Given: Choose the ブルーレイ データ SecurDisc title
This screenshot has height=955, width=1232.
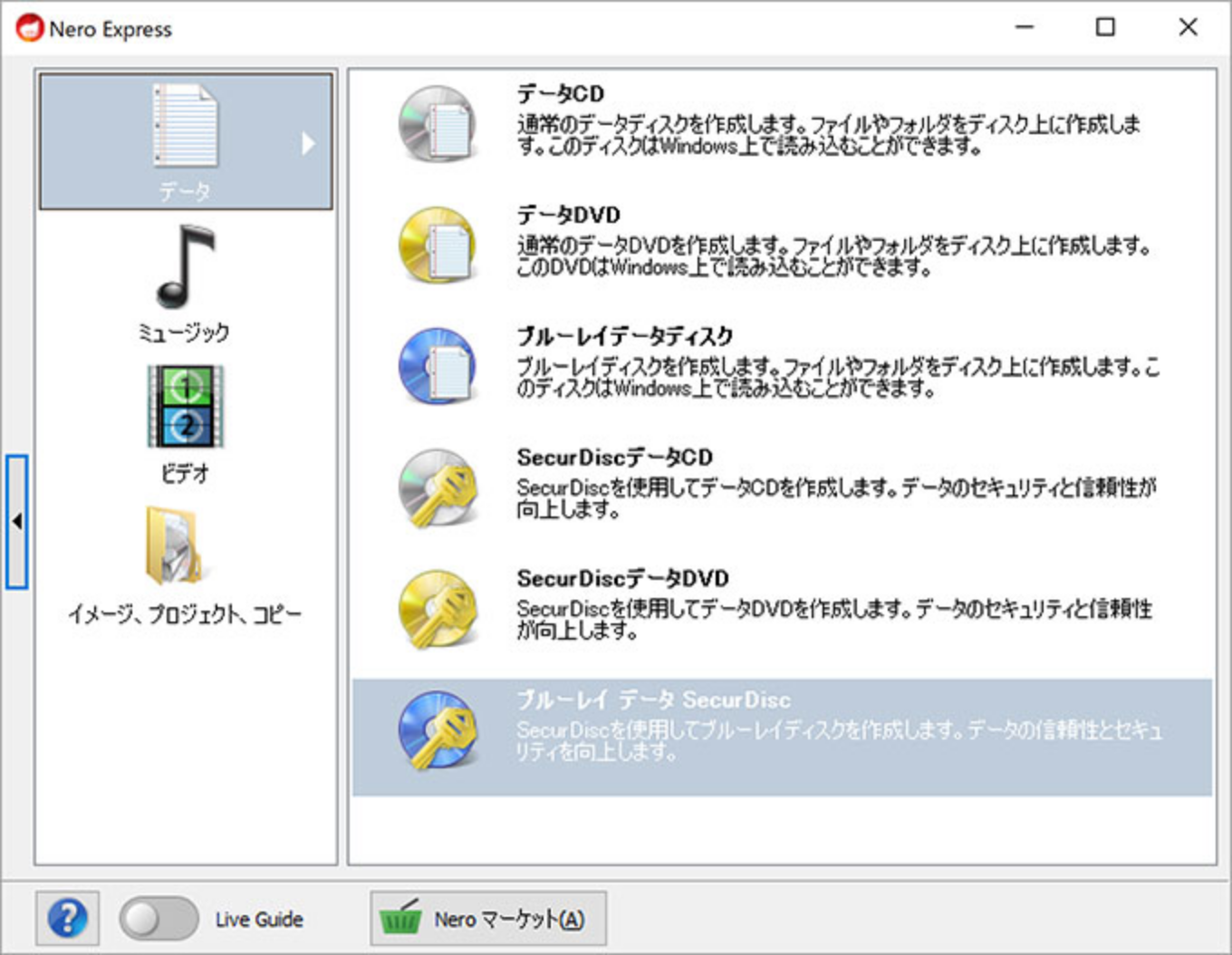Looking at the screenshot, I should (653, 699).
